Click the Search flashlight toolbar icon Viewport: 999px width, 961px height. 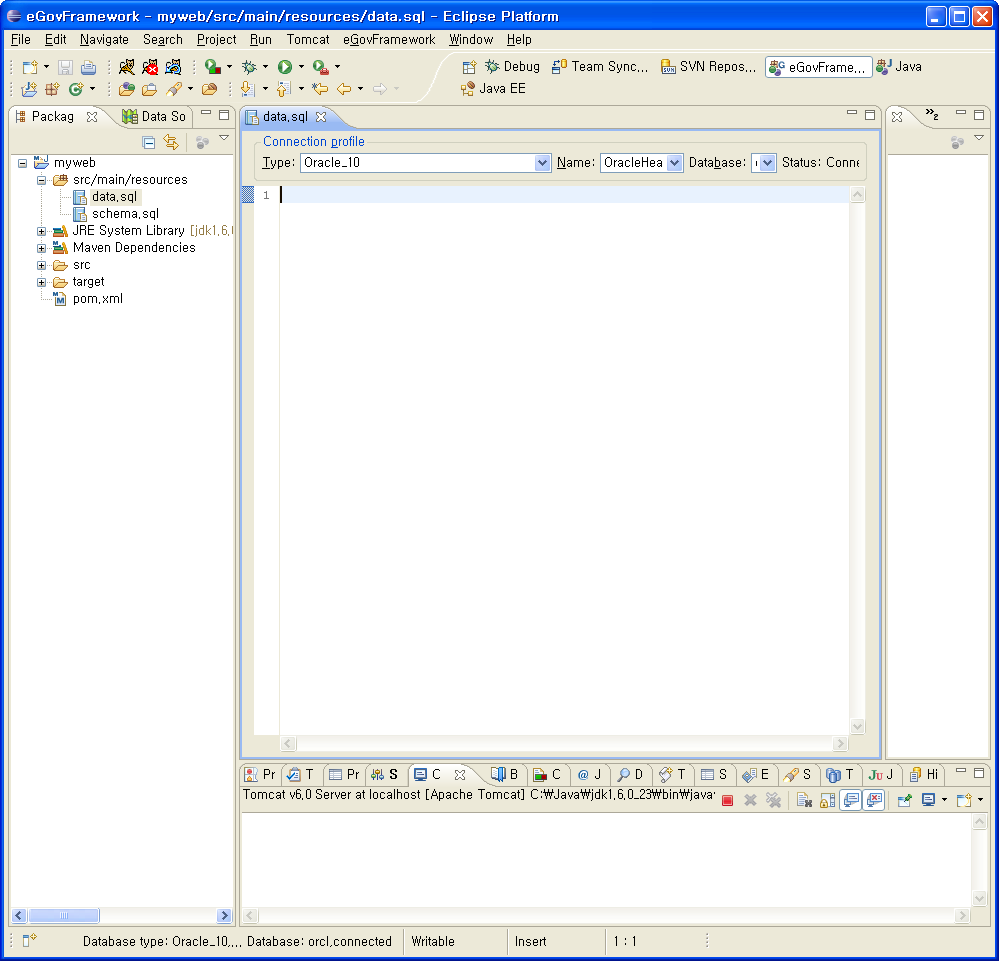(x=174, y=89)
